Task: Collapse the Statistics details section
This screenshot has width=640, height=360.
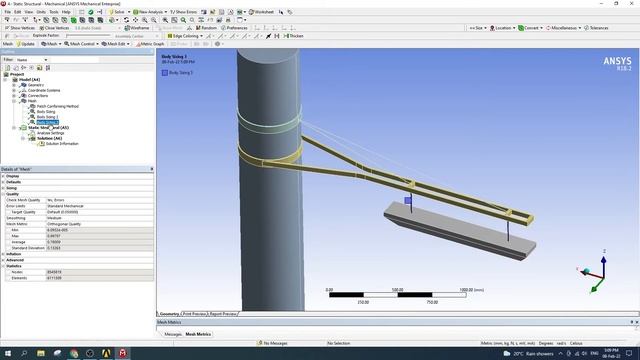Action: (x=3, y=266)
